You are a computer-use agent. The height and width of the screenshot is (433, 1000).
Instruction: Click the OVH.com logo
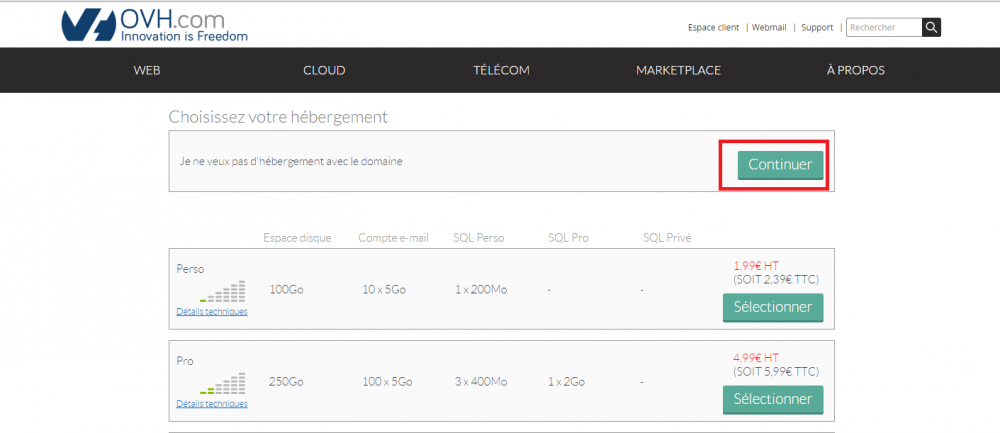[153, 26]
